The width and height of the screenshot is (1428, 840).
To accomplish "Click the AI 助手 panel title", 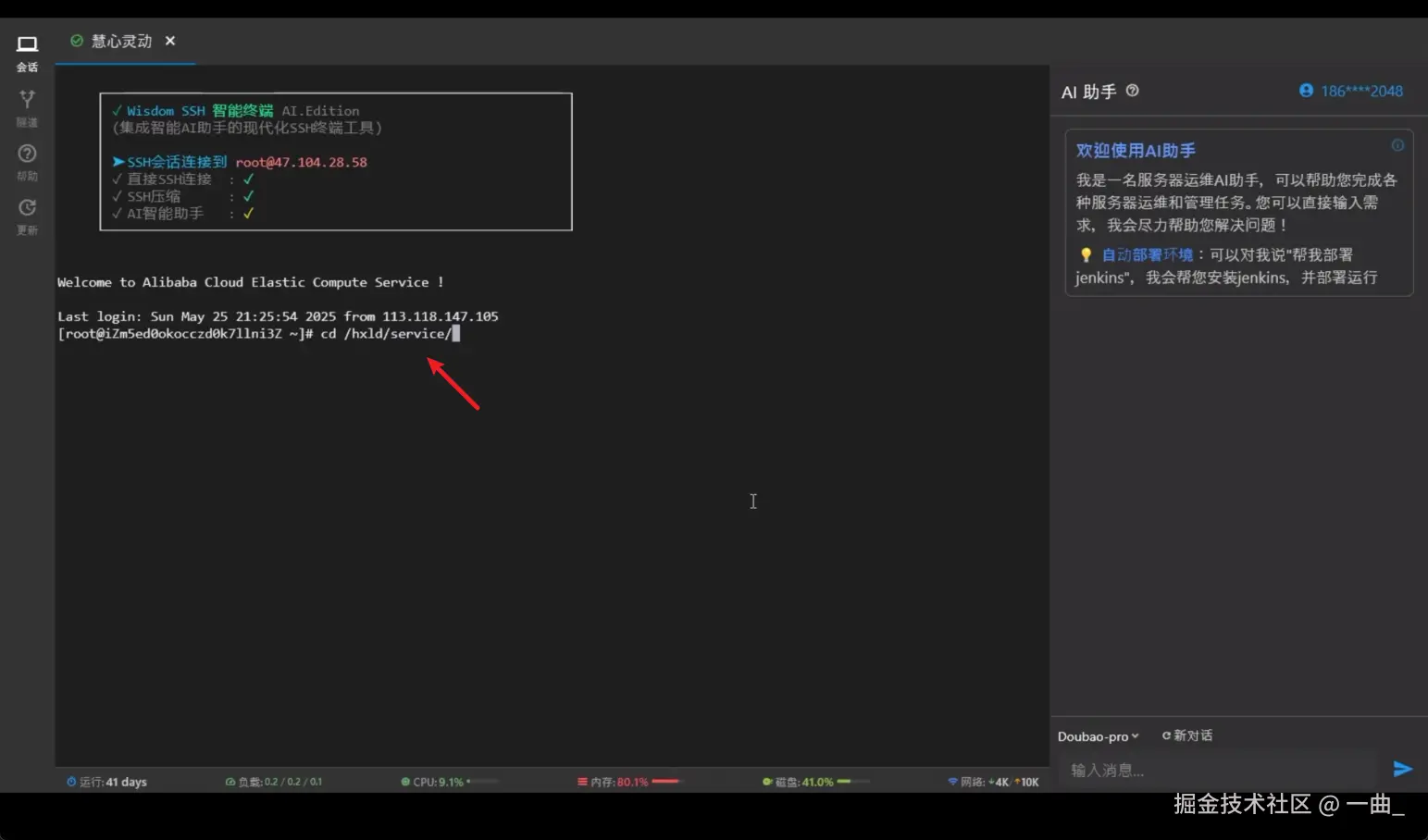I will tap(1088, 92).
